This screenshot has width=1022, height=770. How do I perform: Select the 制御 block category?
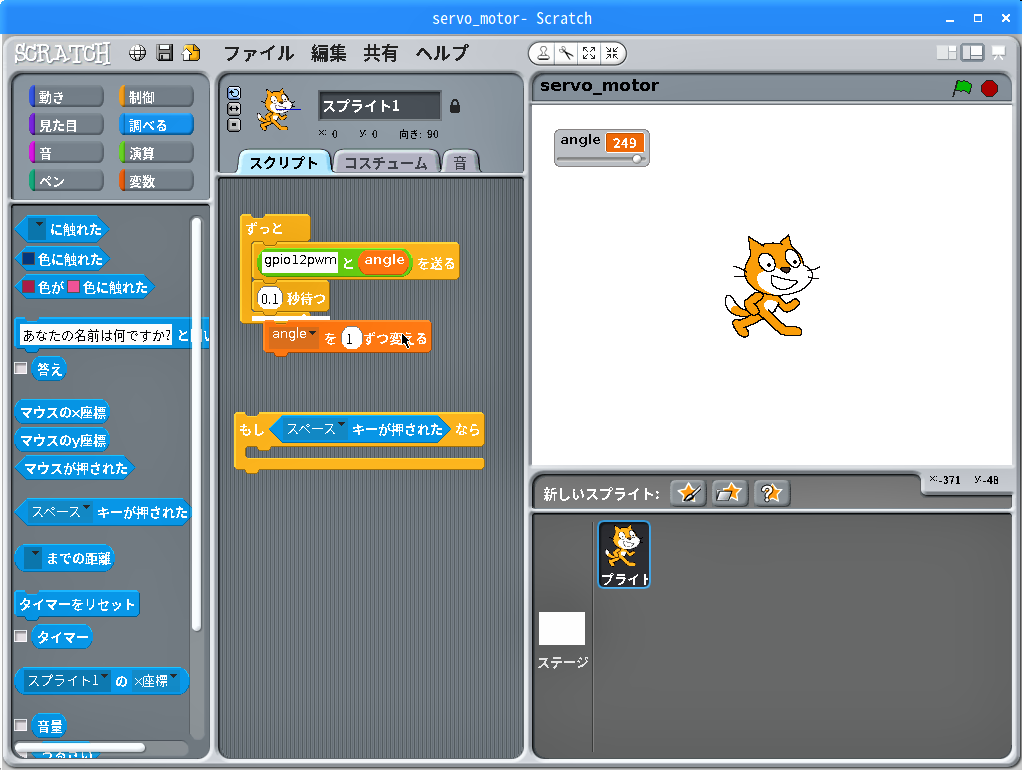click(x=156, y=97)
